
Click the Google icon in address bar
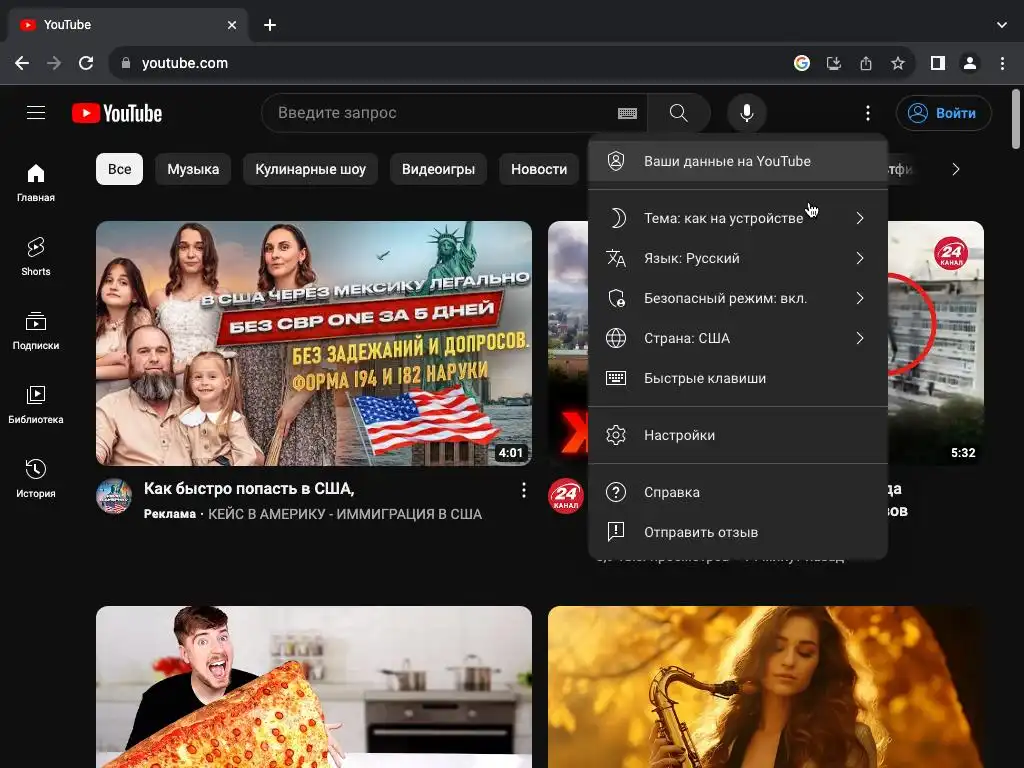click(x=802, y=63)
